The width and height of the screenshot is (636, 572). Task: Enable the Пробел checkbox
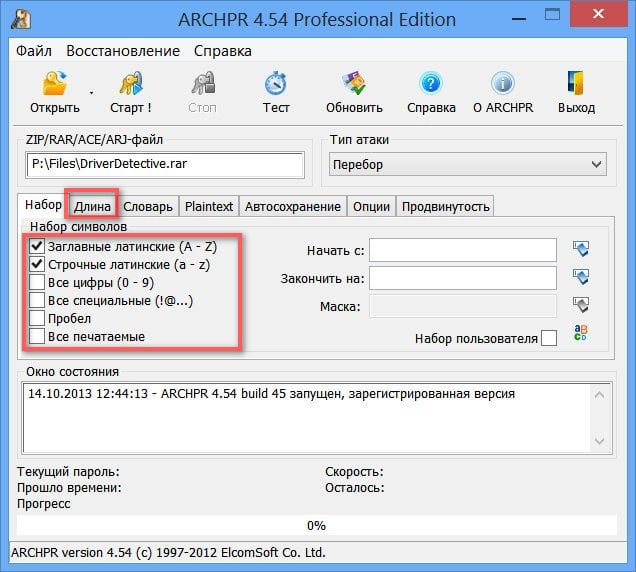(x=37, y=318)
